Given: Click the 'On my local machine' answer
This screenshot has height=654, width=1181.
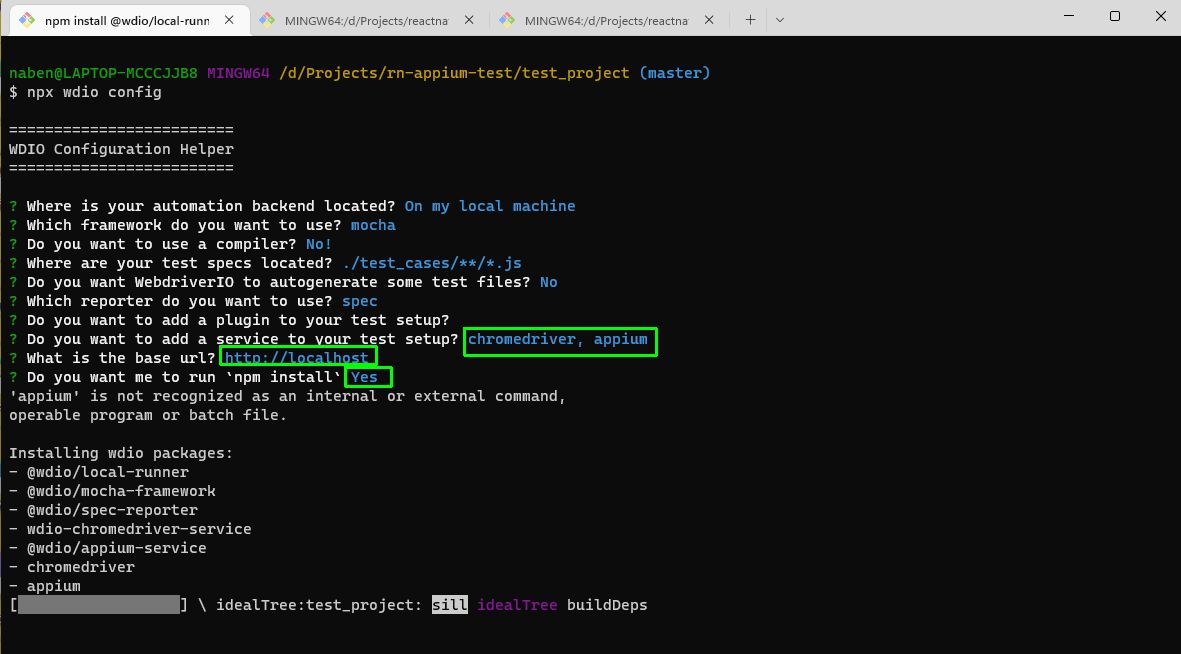Looking at the screenshot, I should point(490,206).
